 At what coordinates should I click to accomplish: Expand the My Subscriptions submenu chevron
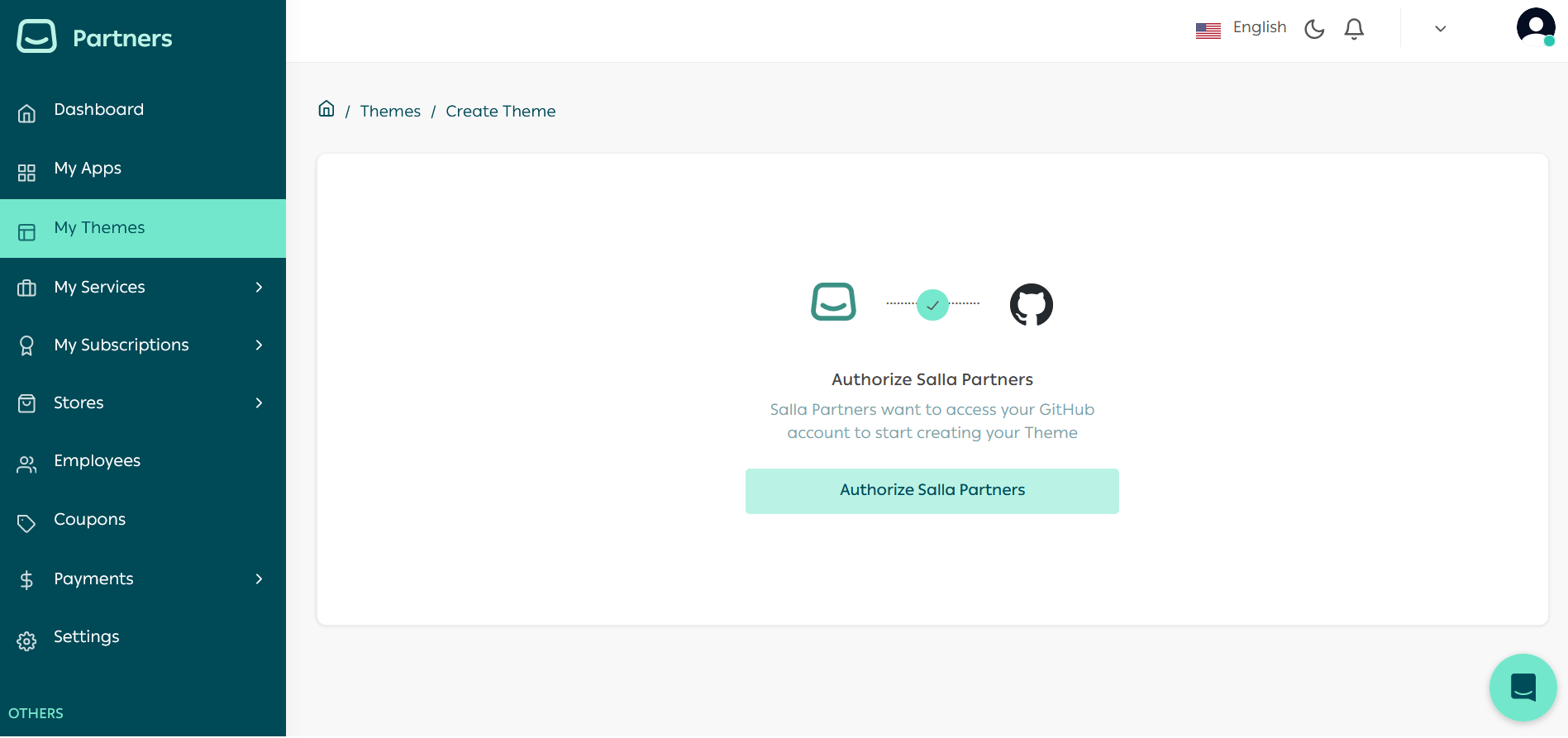[x=259, y=345]
